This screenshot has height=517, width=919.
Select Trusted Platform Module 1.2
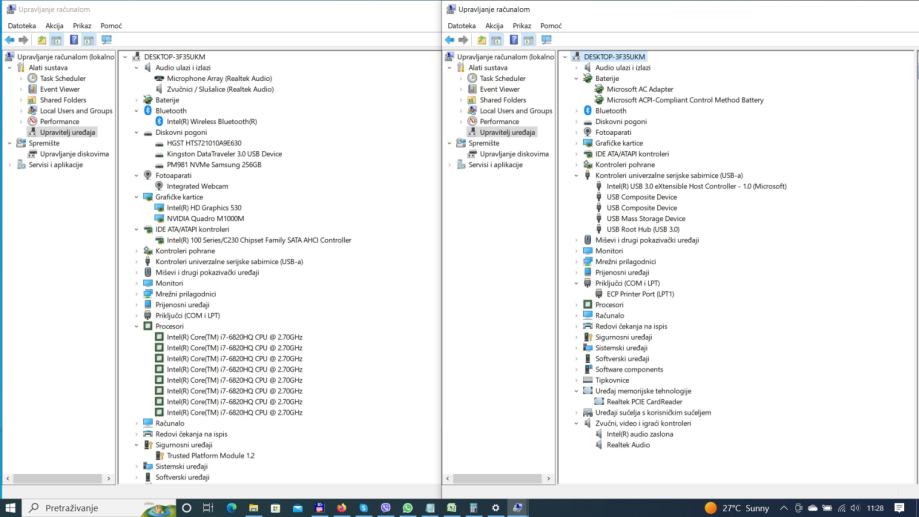[x=210, y=455]
